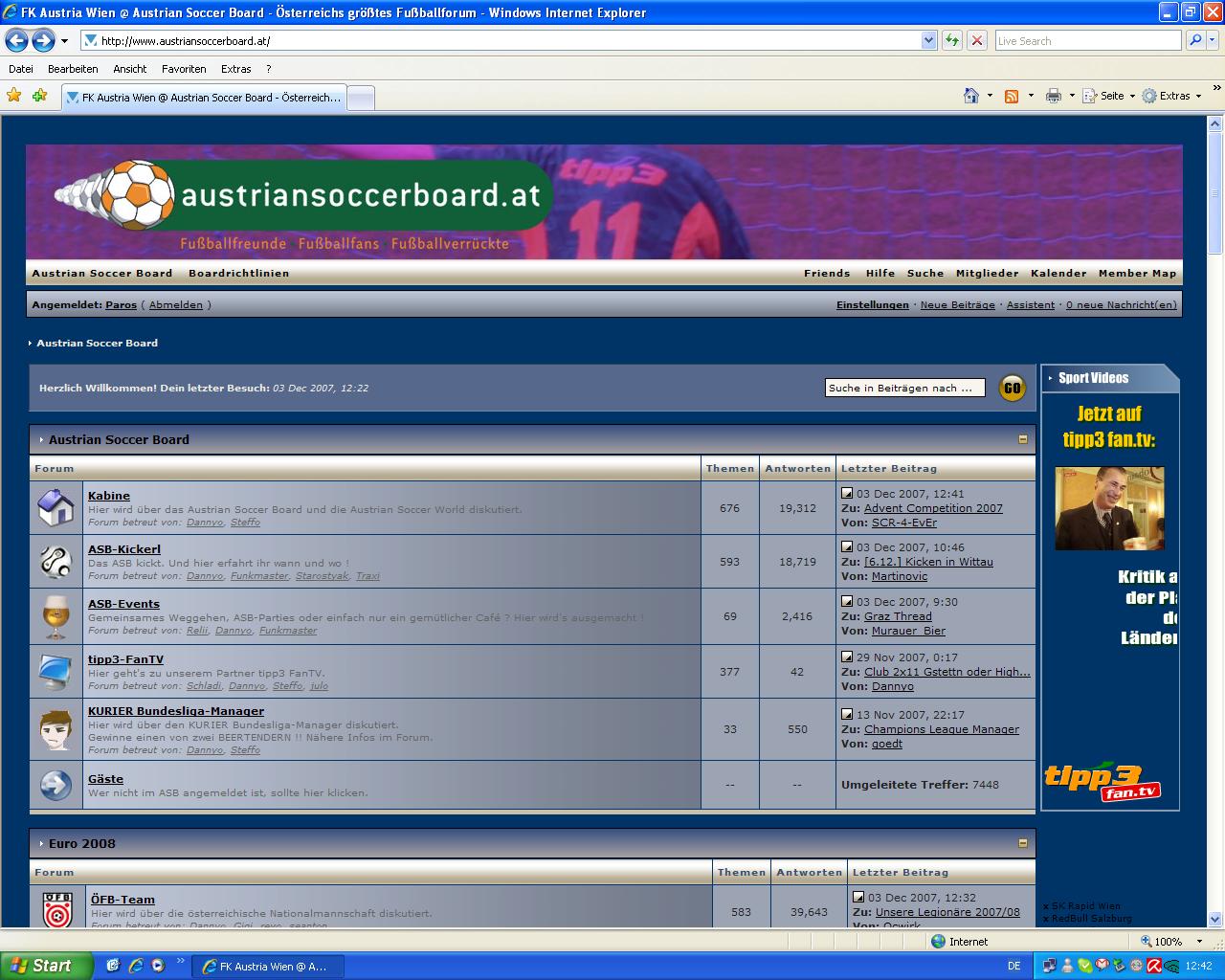Stop loading with the red X icon
The width and height of the screenshot is (1225, 980).
(977, 40)
